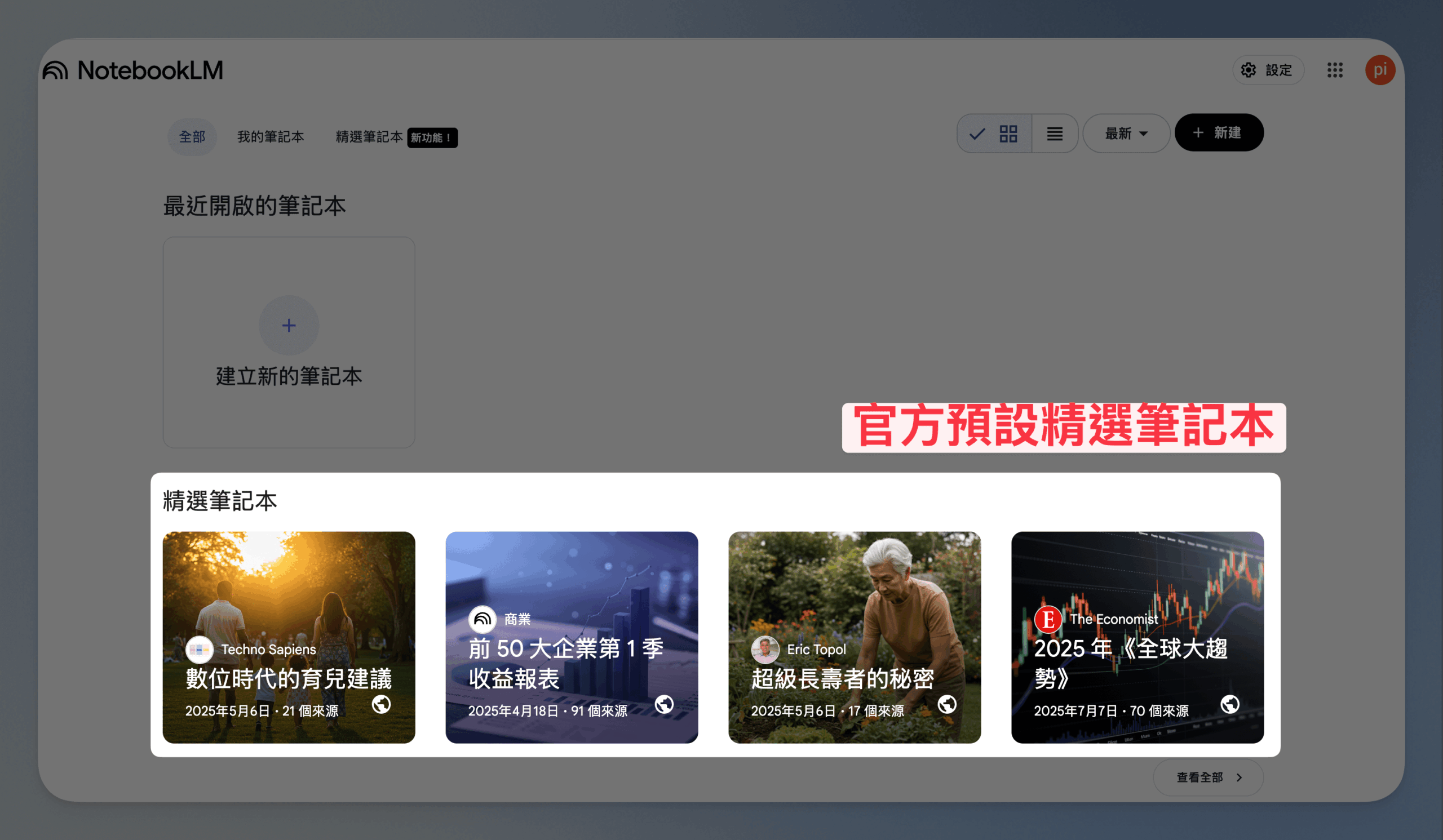
Task: Switch to grid view layout
Action: pyautogui.click(x=995, y=134)
